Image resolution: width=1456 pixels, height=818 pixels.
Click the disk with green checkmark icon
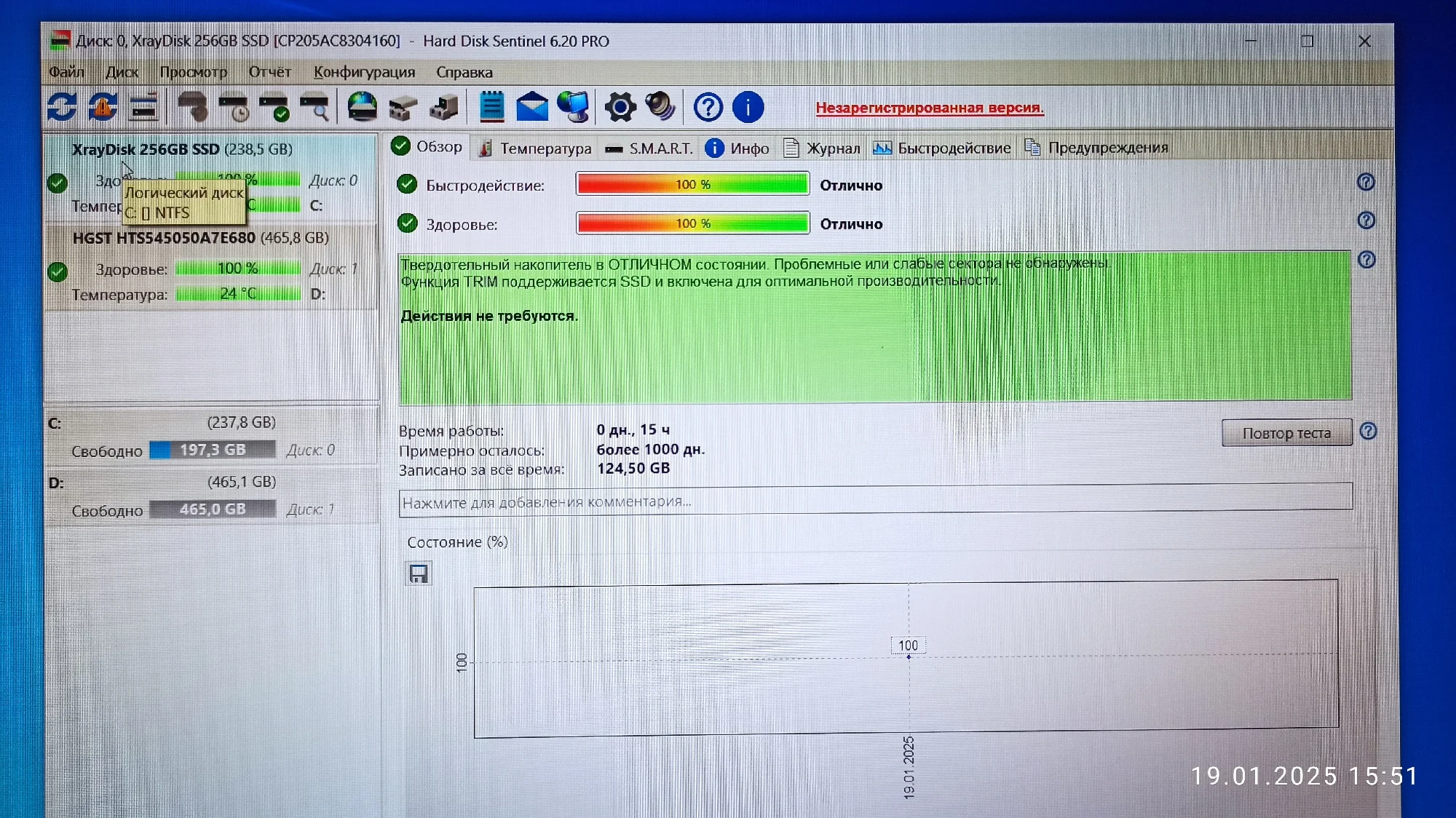[x=274, y=107]
